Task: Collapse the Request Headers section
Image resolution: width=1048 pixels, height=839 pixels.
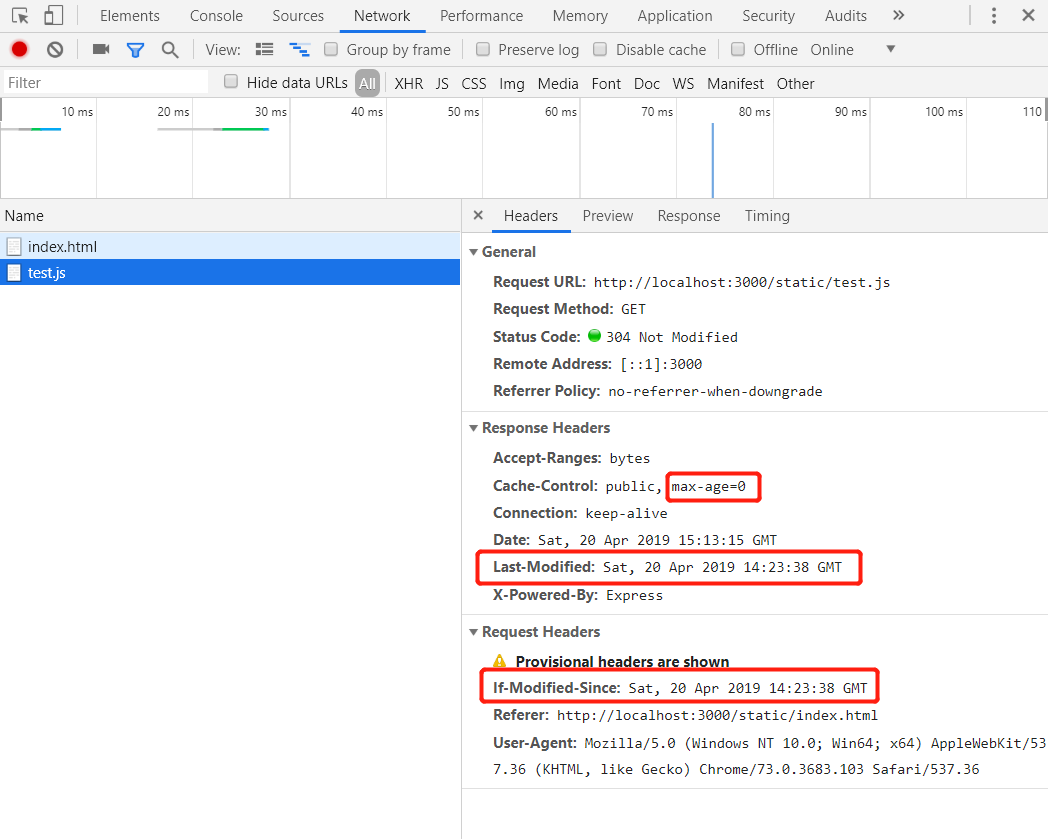Action: pyautogui.click(x=473, y=632)
